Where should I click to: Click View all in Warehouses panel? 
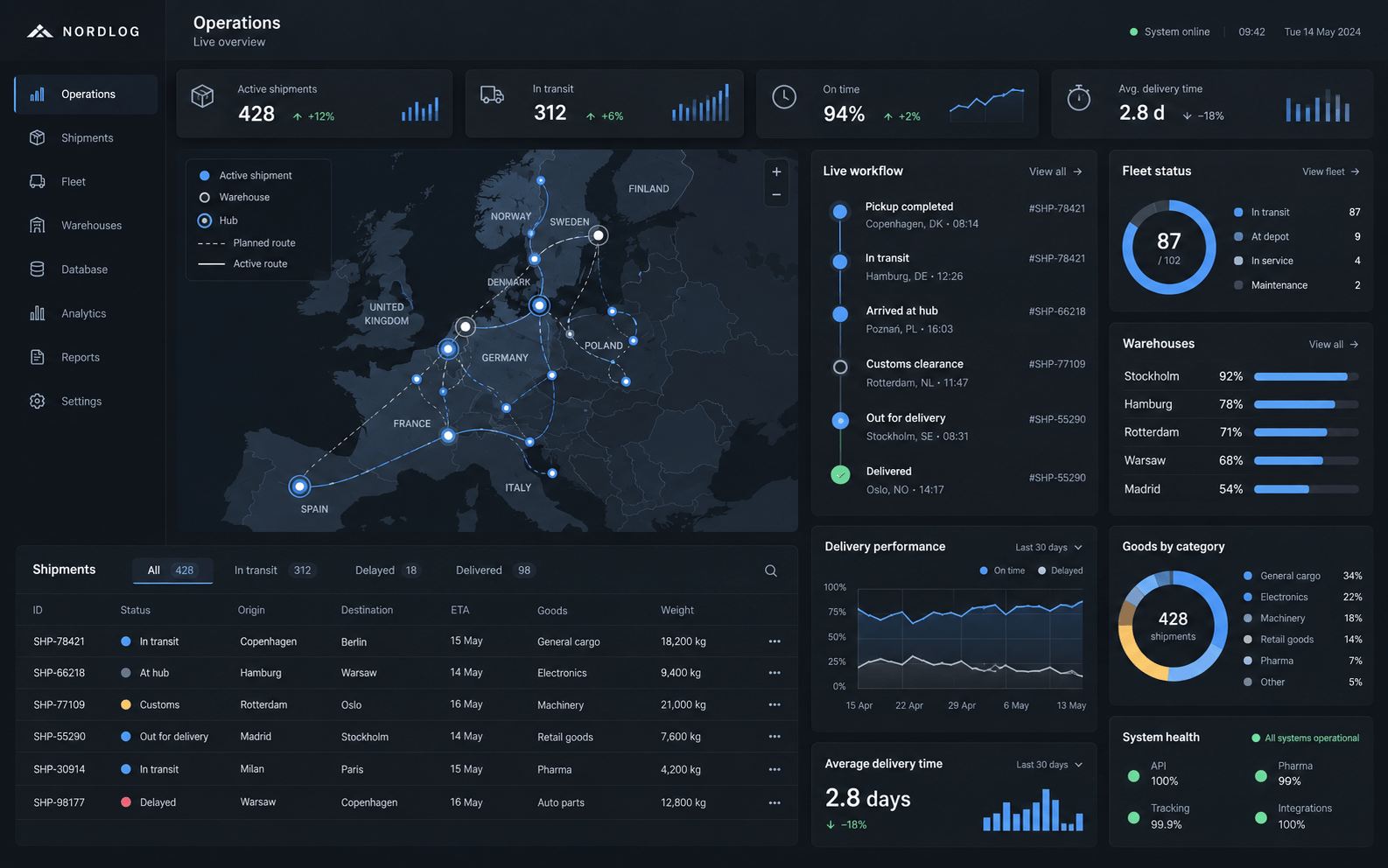pyautogui.click(x=1334, y=345)
